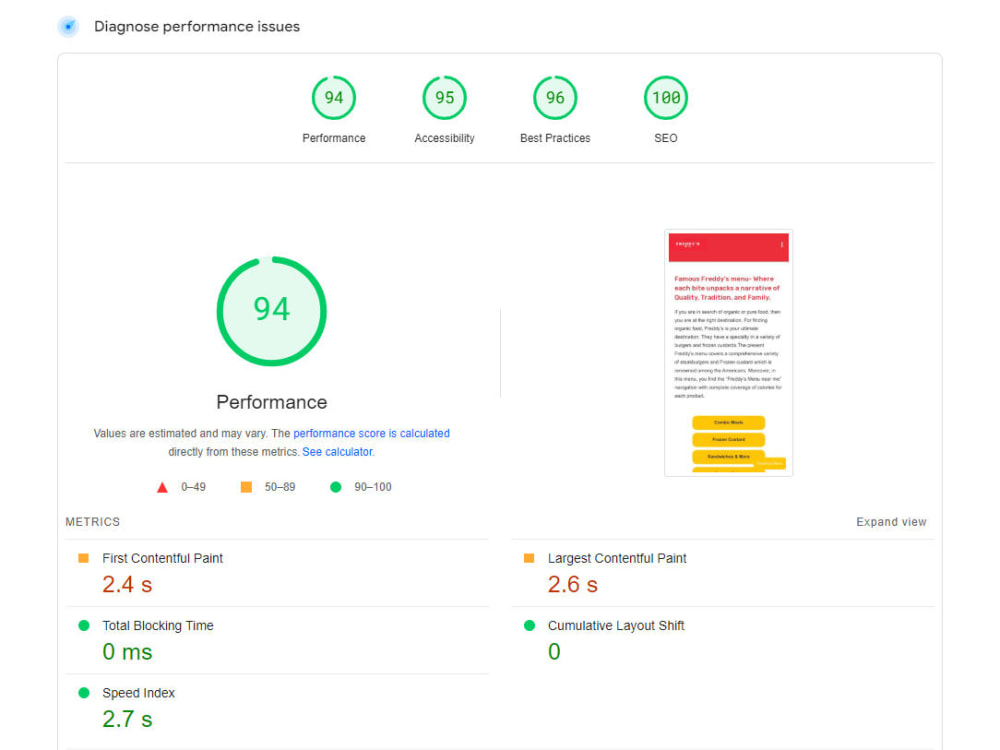Screen dimensions: 1000x750
Task: Click the 2.7 s Speed Index value
Action: coord(128,719)
